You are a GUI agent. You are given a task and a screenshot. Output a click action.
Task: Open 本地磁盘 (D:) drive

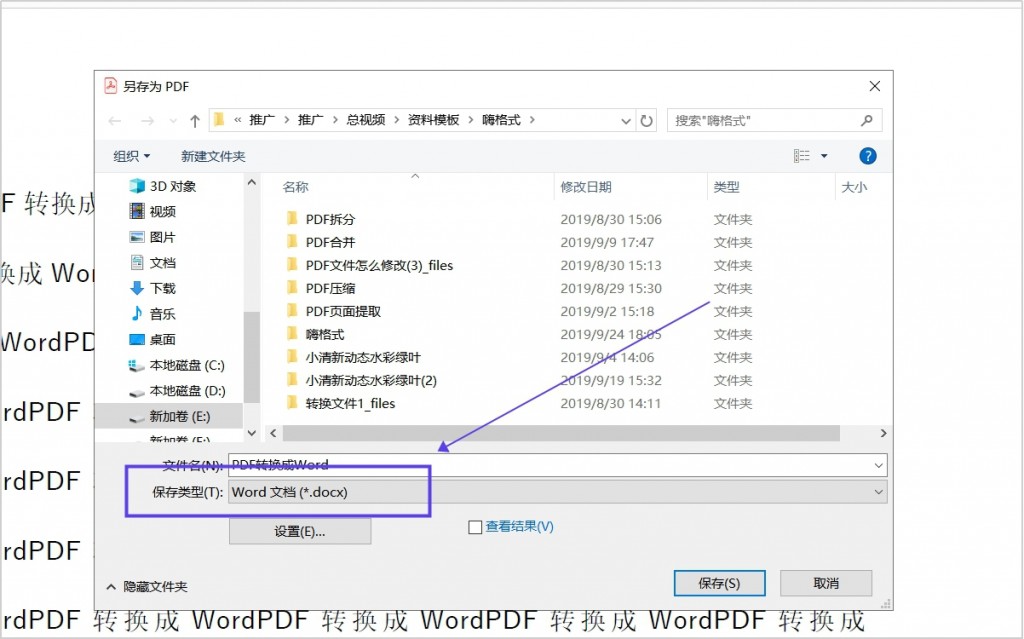(x=177, y=391)
